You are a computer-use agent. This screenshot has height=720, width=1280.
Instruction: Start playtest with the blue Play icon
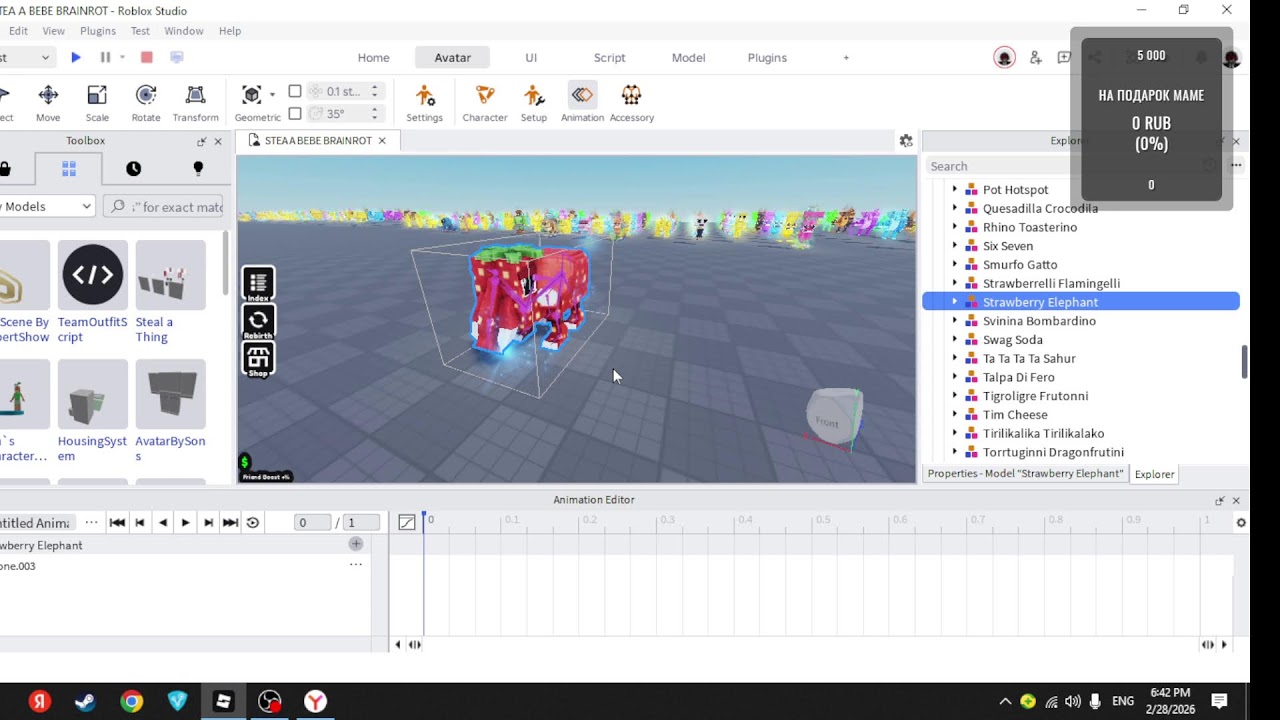pos(76,58)
